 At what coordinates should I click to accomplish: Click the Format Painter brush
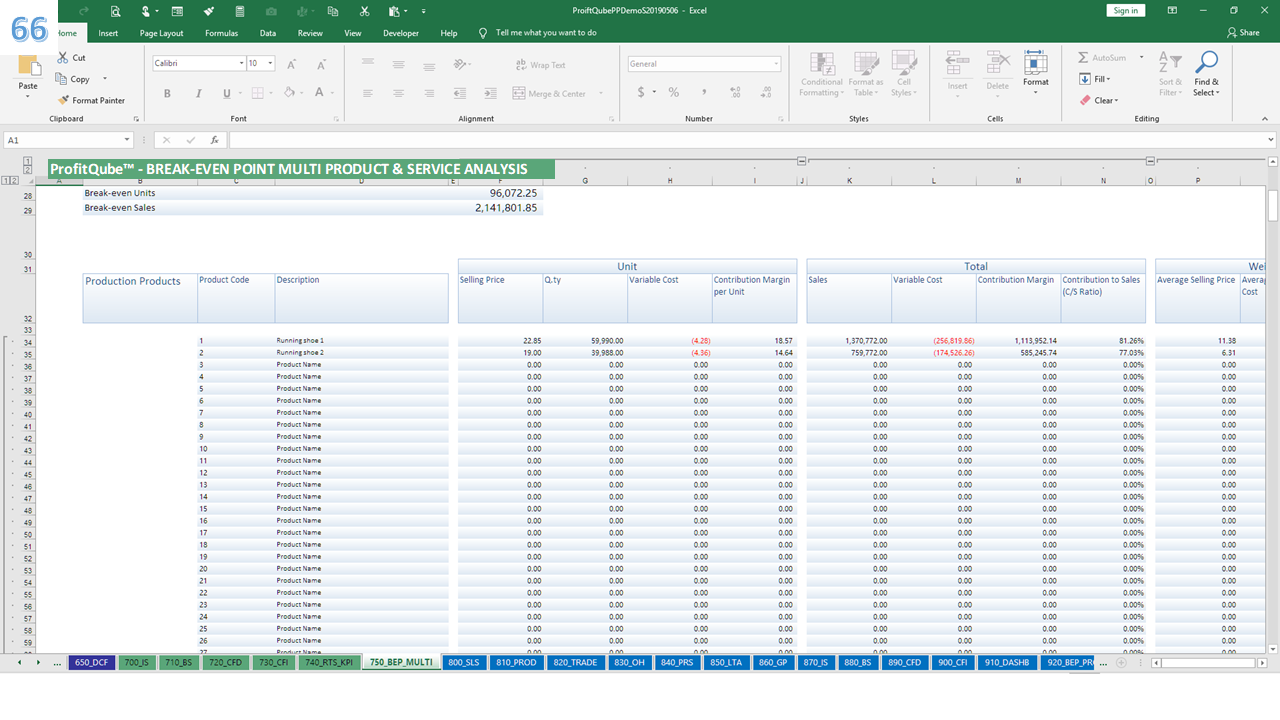(91, 100)
